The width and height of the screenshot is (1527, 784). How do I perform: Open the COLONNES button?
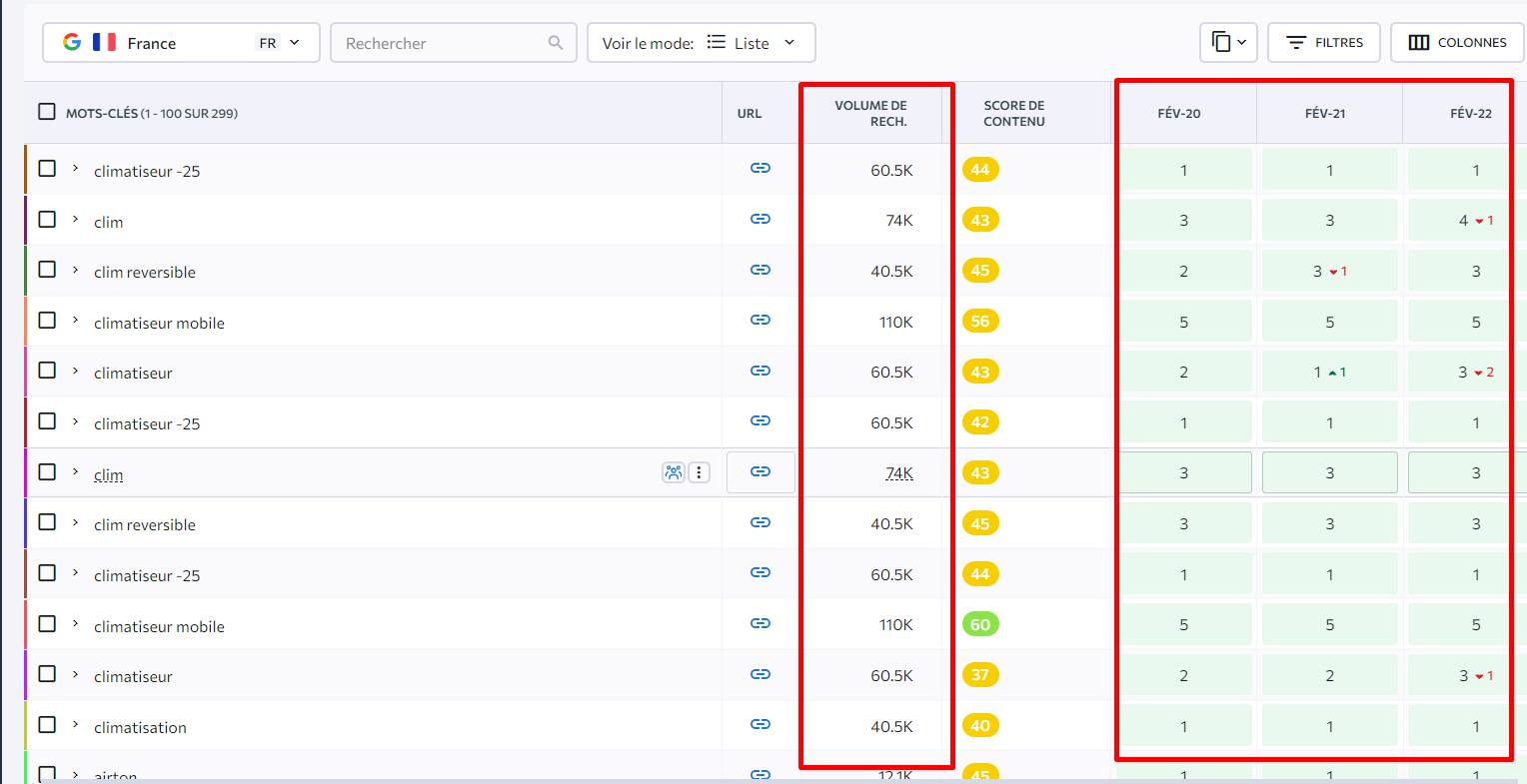click(x=1457, y=43)
